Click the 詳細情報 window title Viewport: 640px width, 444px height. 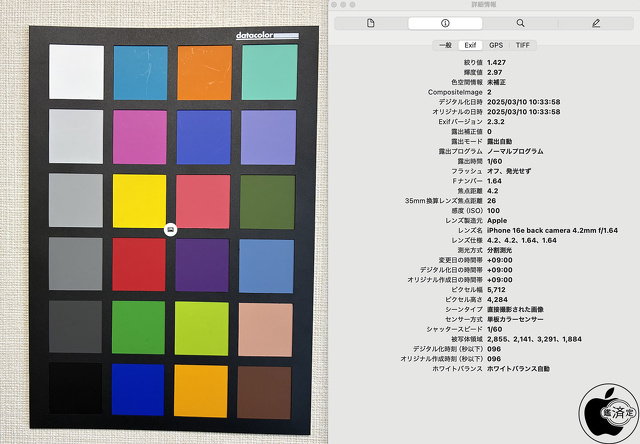(x=483, y=5)
